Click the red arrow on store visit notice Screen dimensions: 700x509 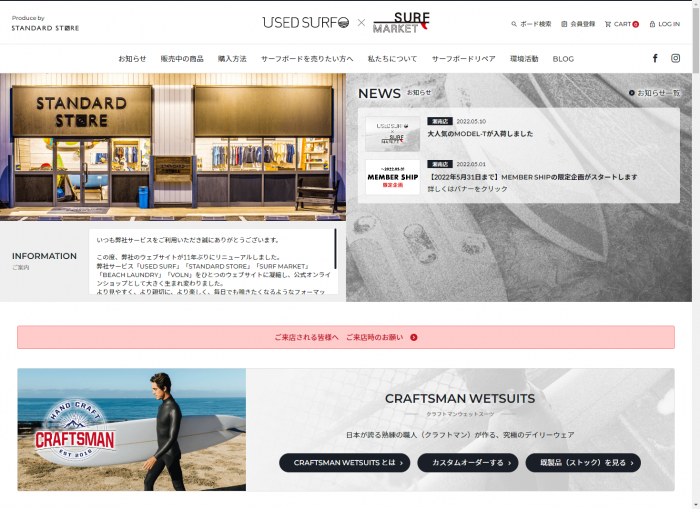414,338
